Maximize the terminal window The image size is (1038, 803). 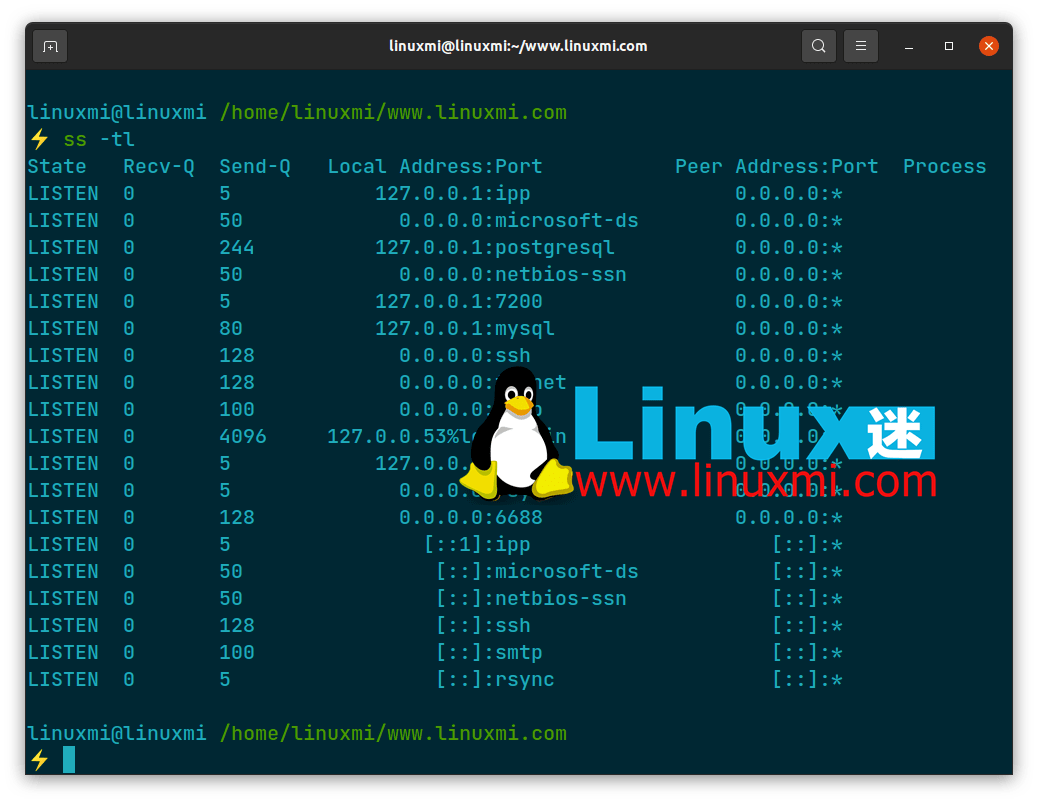[x=949, y=46]
